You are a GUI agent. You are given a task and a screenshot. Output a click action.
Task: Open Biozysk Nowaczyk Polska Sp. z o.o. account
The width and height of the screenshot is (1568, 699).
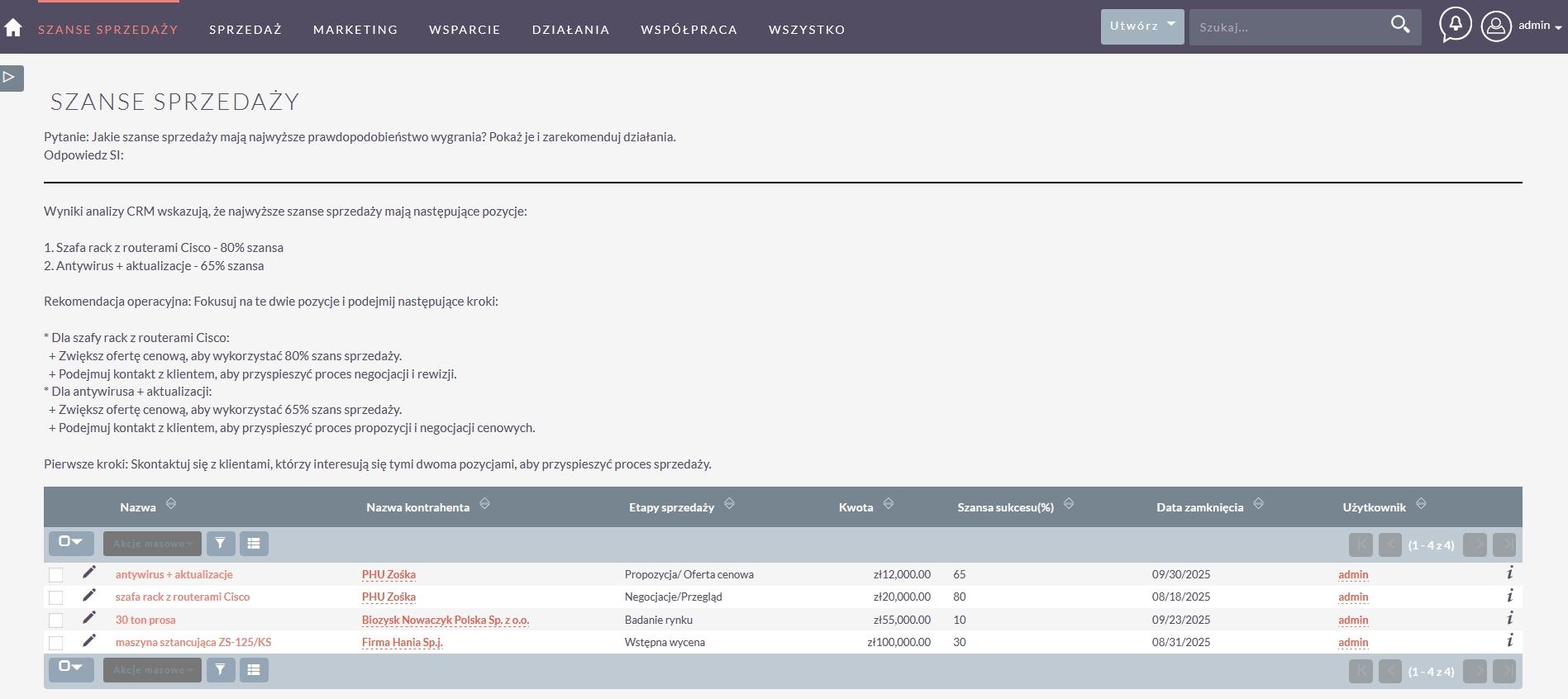[x=446, y=620]
